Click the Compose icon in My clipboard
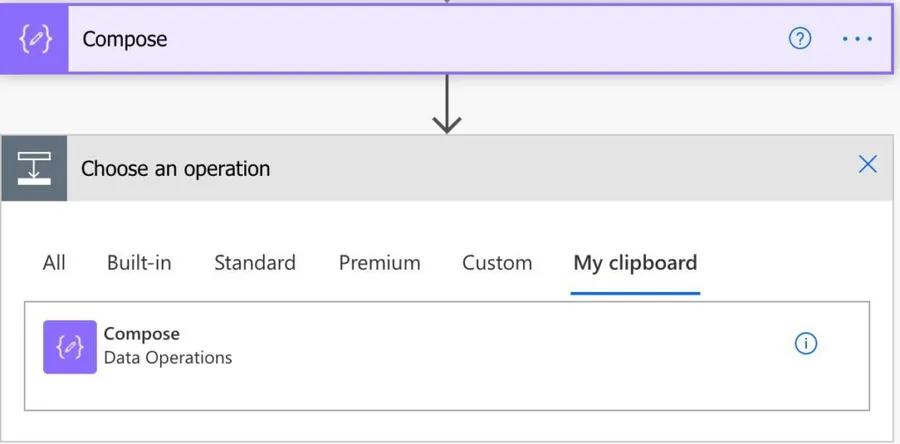The image size is (900, 444). point(70,346)
